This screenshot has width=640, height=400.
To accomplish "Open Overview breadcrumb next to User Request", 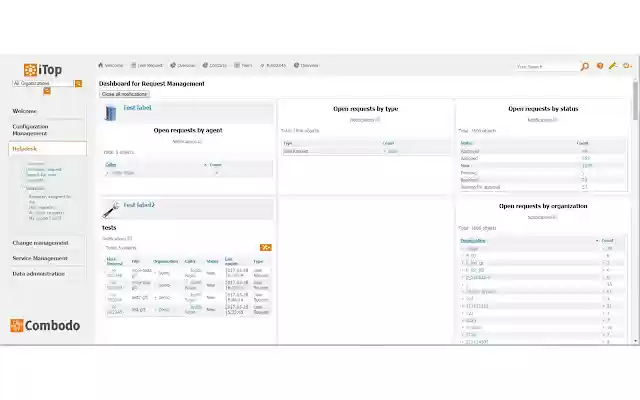I will (186, 65).
